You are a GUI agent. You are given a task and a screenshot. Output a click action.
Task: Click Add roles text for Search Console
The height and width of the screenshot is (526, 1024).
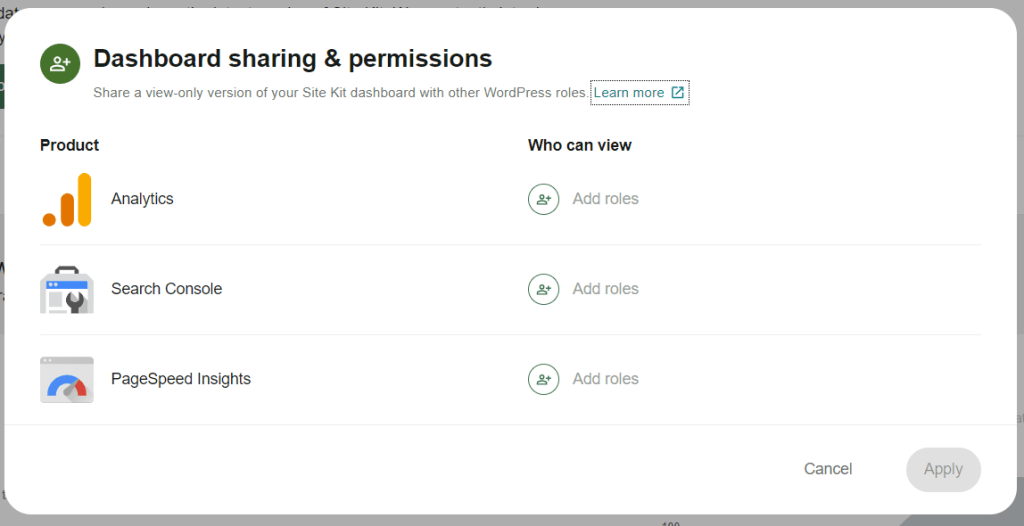(605, 289)
